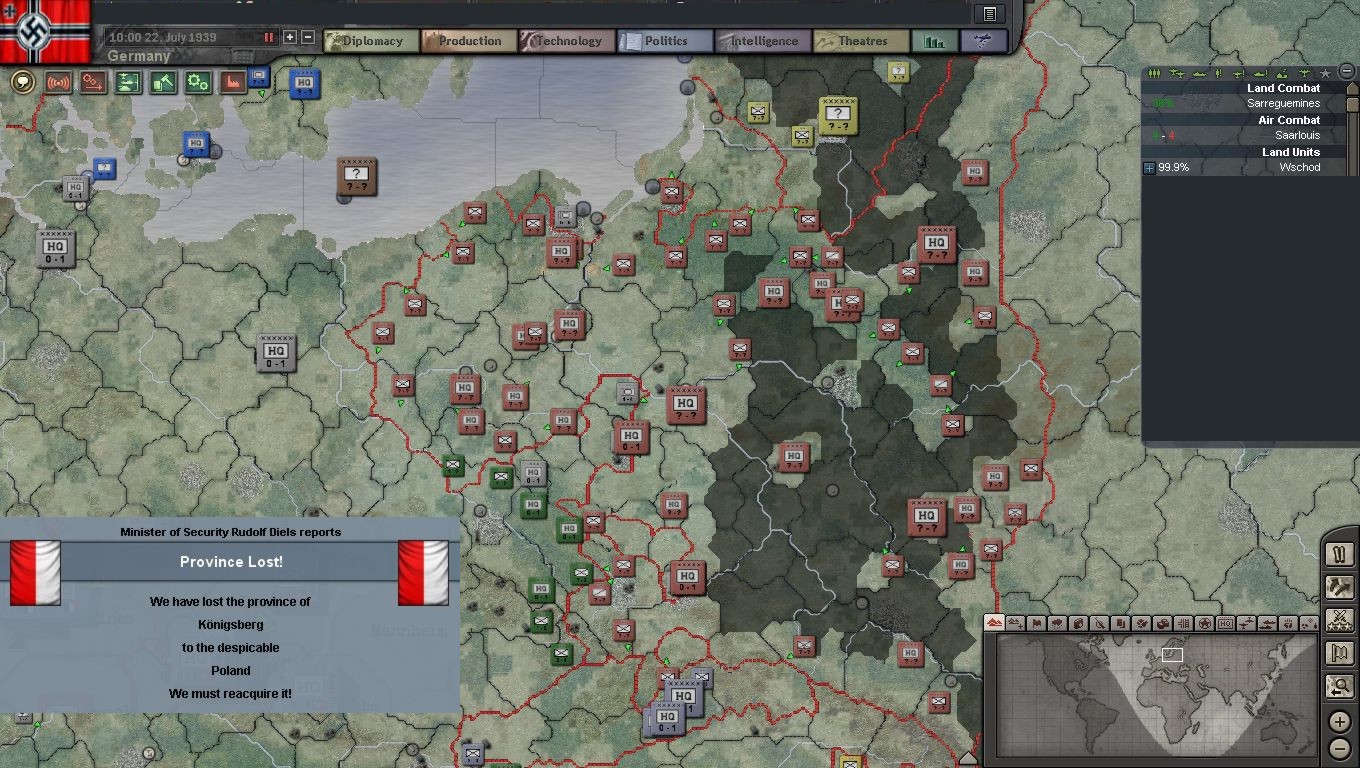Screen dimensions: 1360x768
Task: Open the statistics bar-chart button
Action: [935, 41]
